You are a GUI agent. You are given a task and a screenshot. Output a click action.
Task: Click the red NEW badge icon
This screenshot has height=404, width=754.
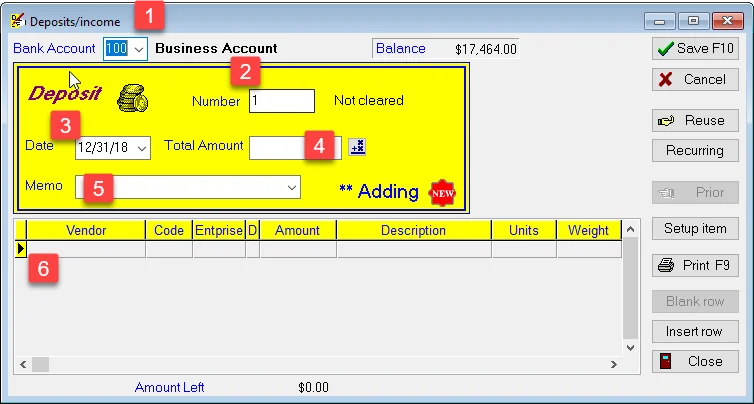442,193
